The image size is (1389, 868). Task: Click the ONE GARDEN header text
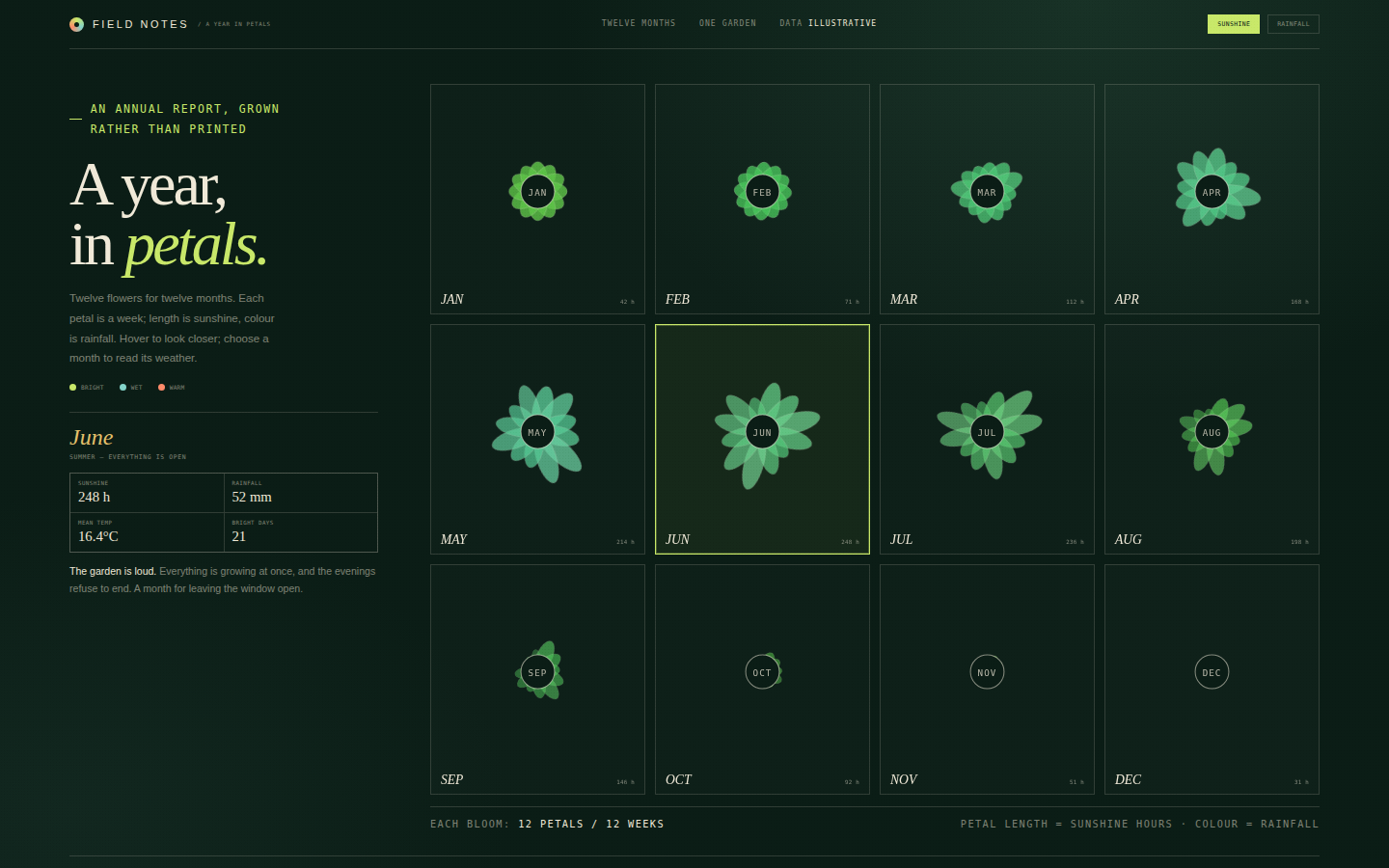pyautogui.click(x=727, y=23)
